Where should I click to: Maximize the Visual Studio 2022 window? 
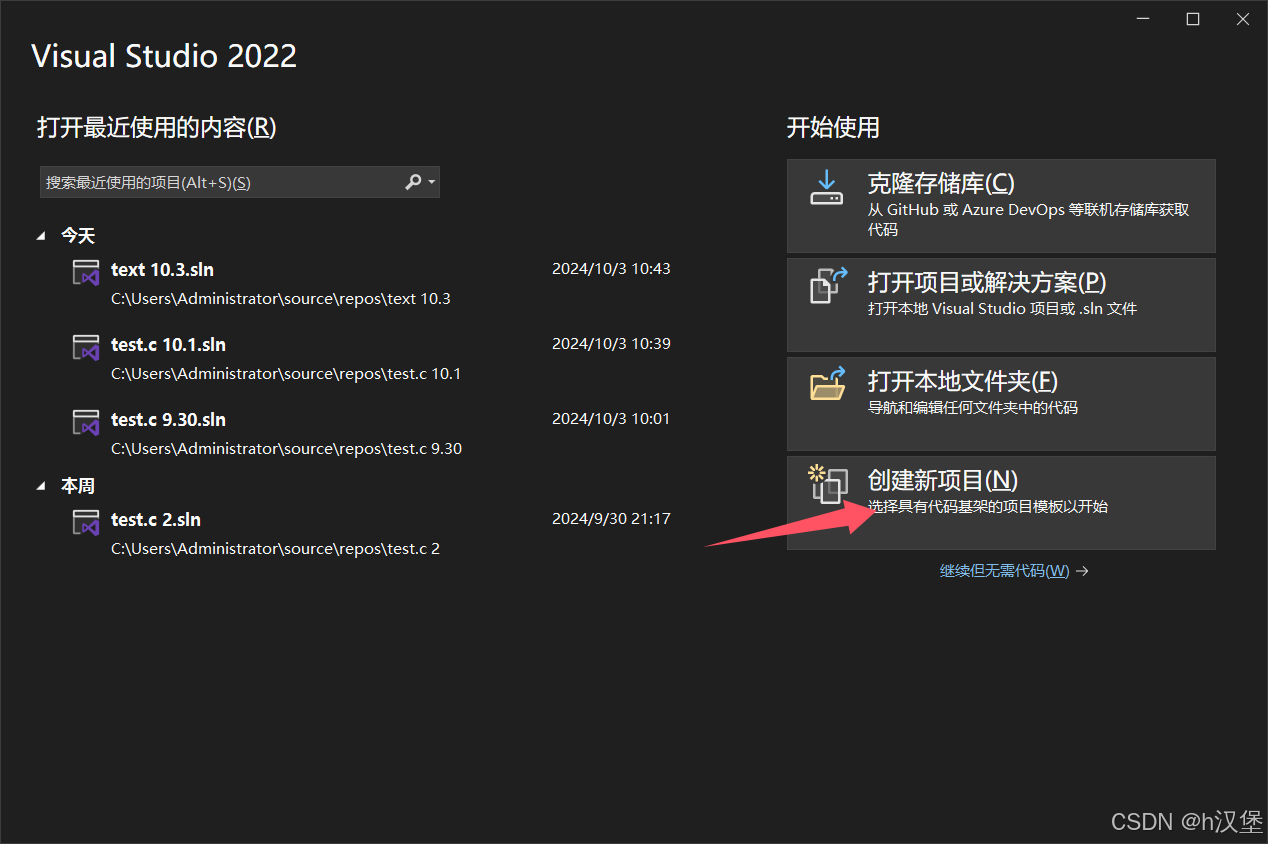[x=1193, y=19]
